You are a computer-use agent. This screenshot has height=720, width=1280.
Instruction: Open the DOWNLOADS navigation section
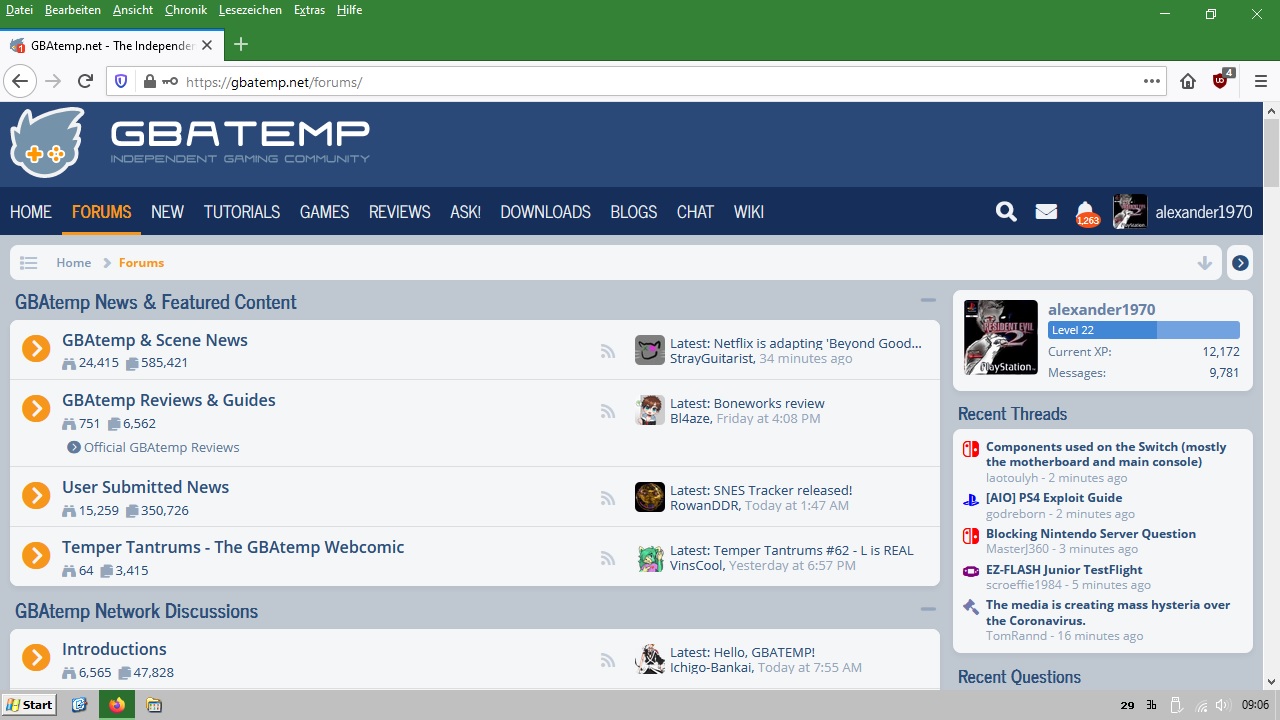click(x=545, y=212)
